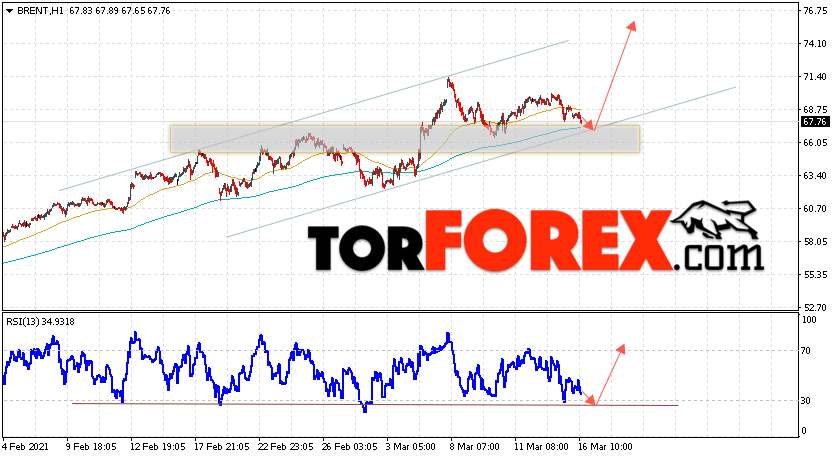Viewport: 838px width, 458px height.
Task: Select the 74.10 price axis label
Action: point(815,44)
